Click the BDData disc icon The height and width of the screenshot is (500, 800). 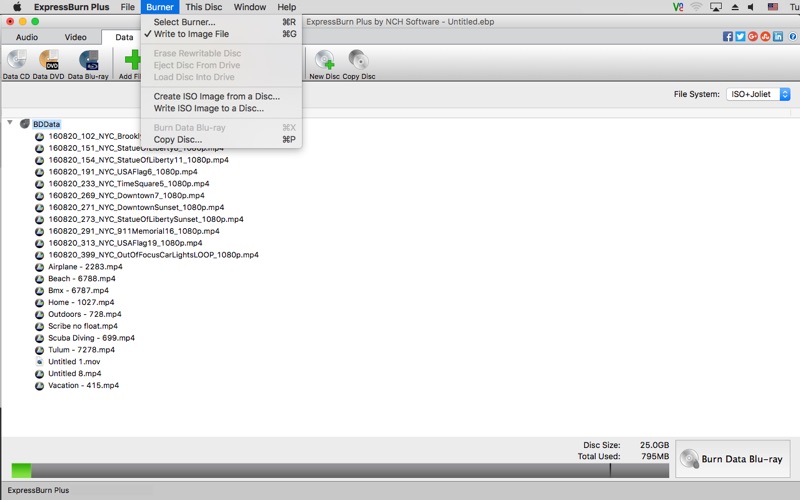(x=24, y=124)
